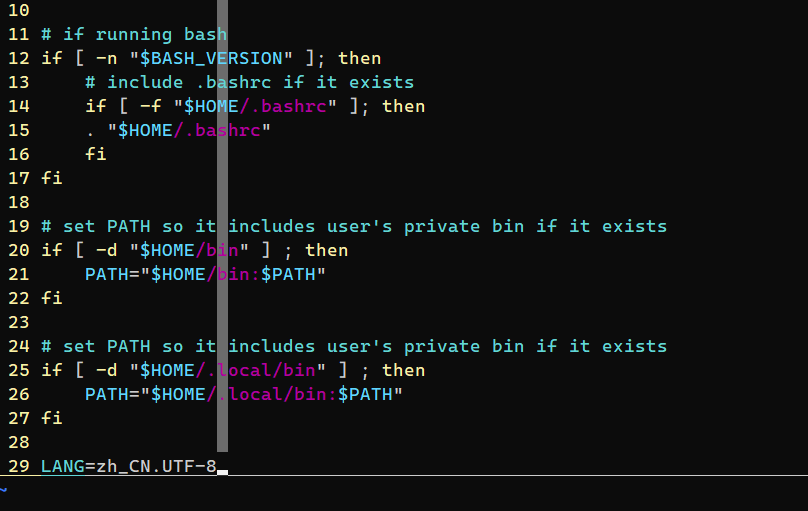Click the comment "# include .bashrc if it exists"
The height and width of the screenshot is (511, 808).
point(249,82)
